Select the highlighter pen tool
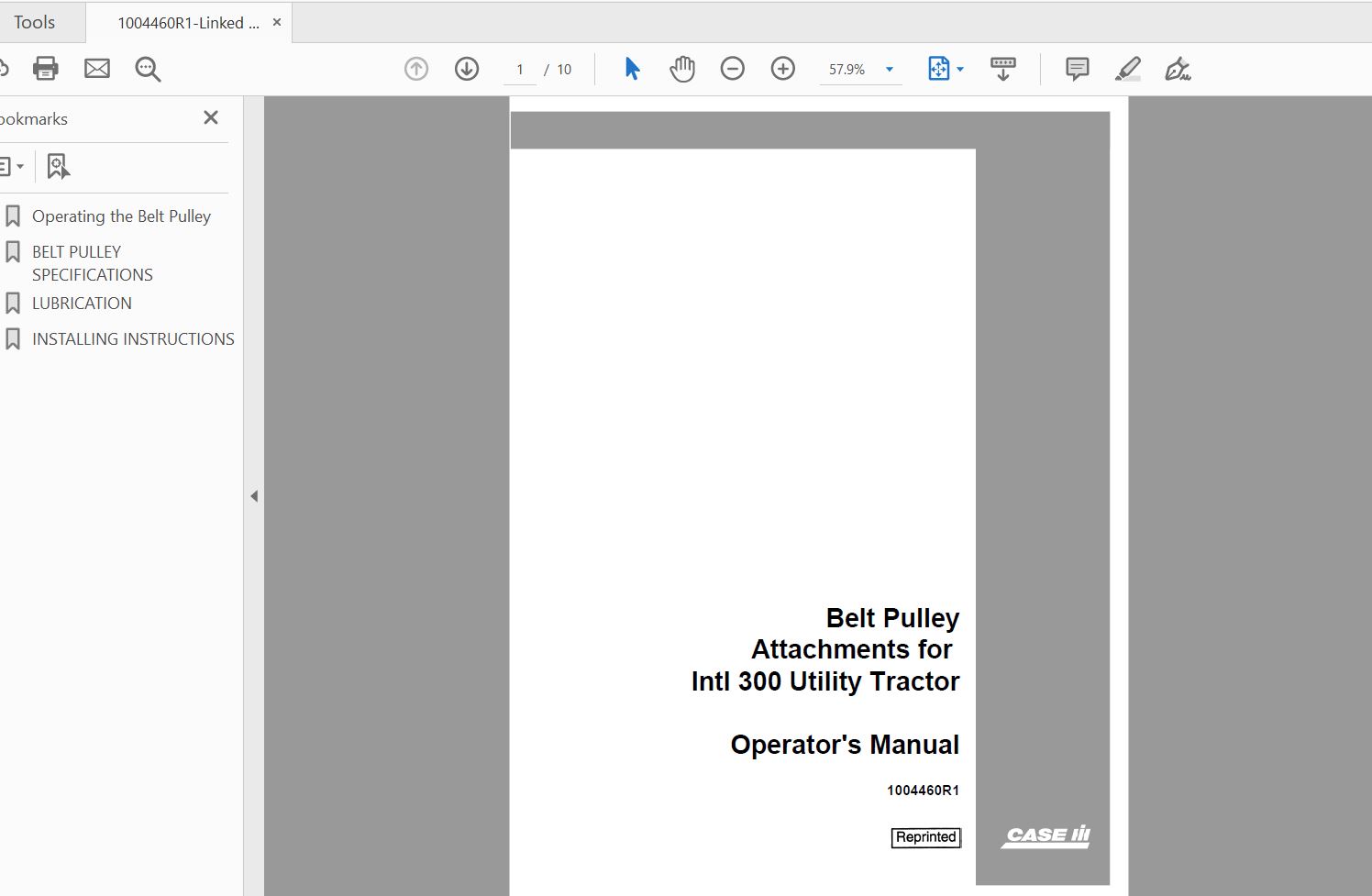1372x896 pixels. [x=1127, y=69]
